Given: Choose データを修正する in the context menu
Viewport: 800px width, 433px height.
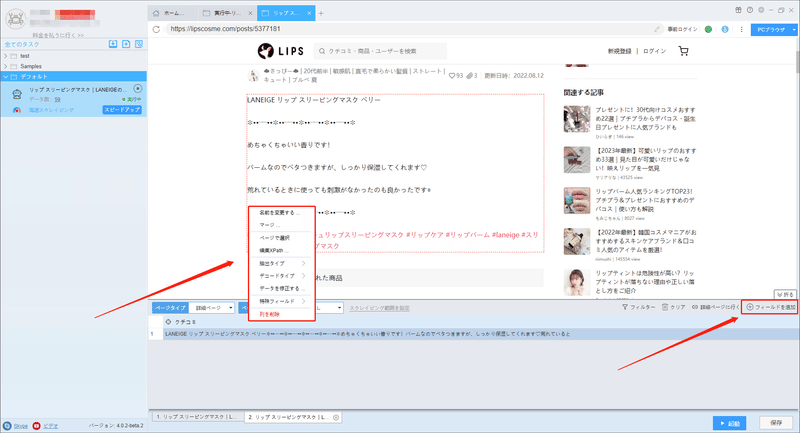Looking at the screenshot, I should pyautogui.click(x=281, y=289).
